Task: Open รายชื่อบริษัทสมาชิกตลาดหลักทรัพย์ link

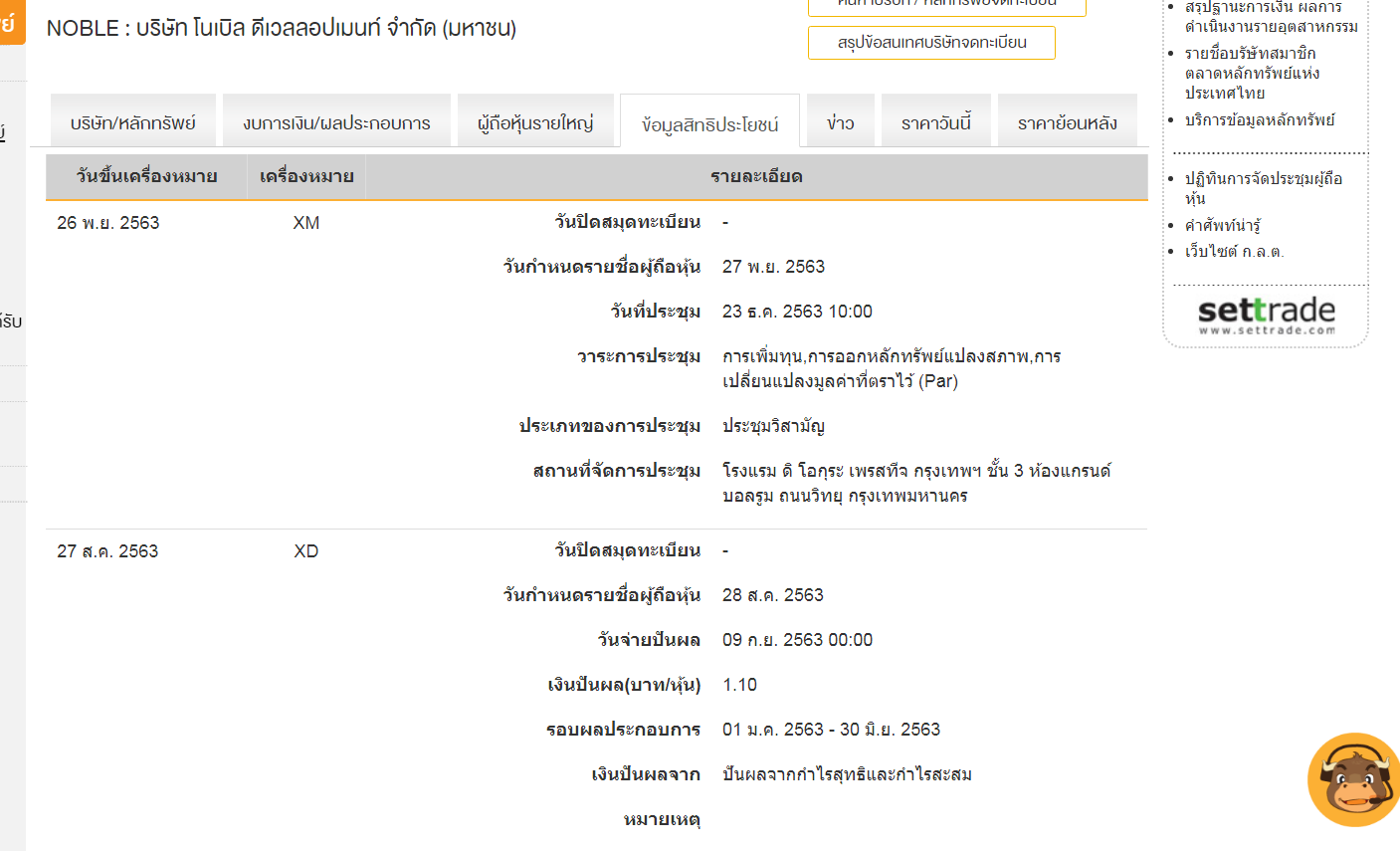Action: (1252, 73)
